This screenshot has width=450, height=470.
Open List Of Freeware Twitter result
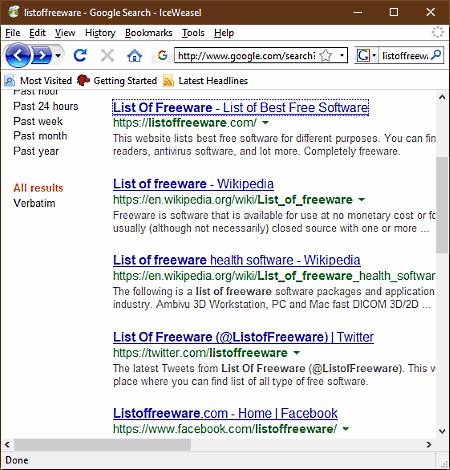(243, 337)
